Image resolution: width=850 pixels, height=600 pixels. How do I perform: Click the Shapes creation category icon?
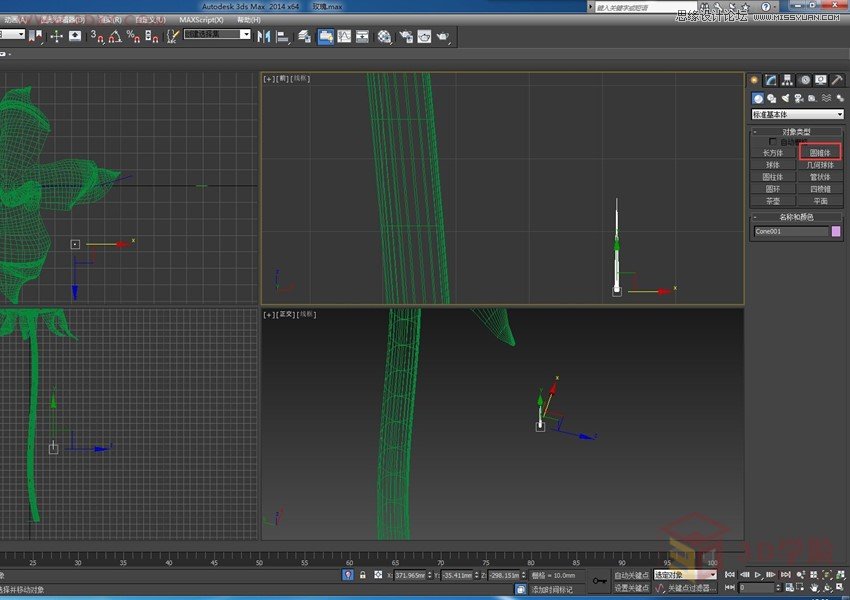pyautogui.click(x=772, y=98)
